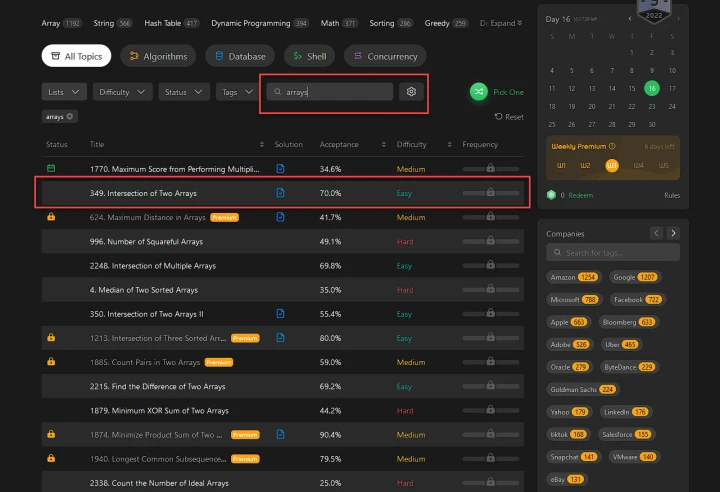Screen dimensions: 720x492
Task: Open the Difficulty filter dropdown
Action: click(x=122, y=92)
